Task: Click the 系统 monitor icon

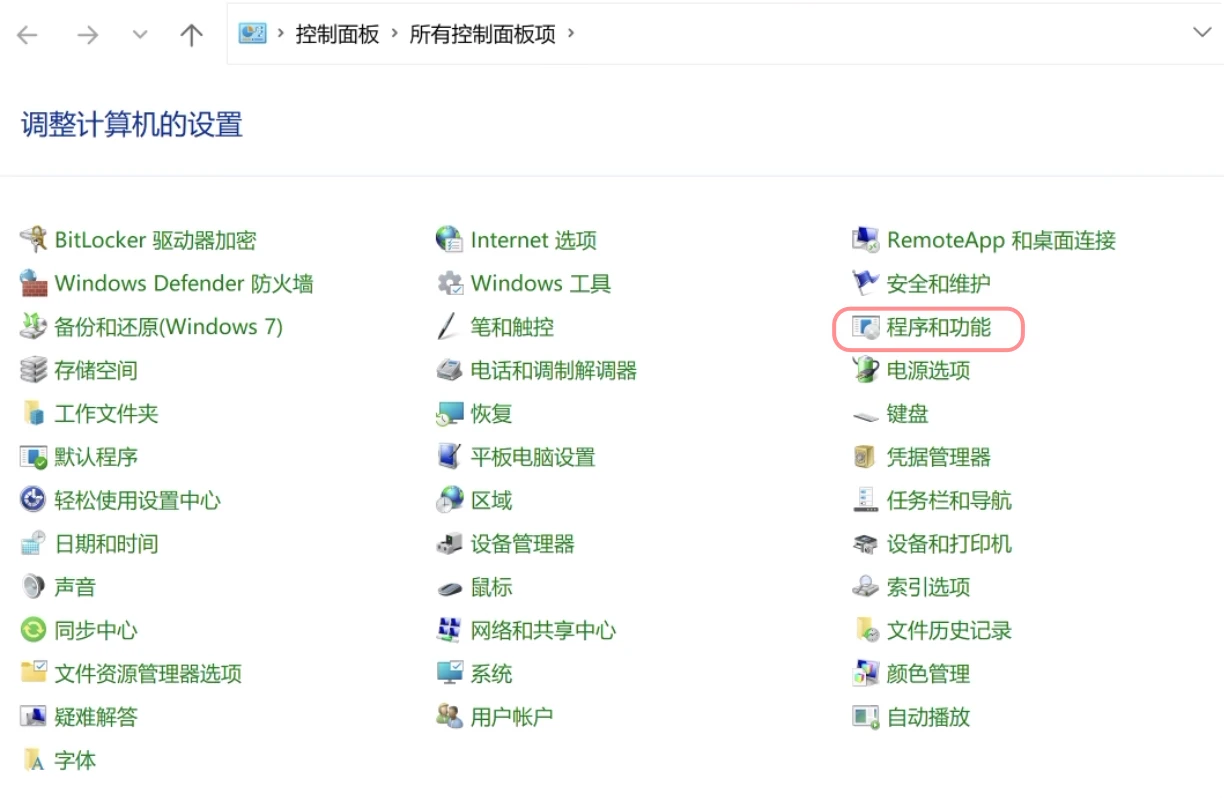Action: click(x=450, y=673)
